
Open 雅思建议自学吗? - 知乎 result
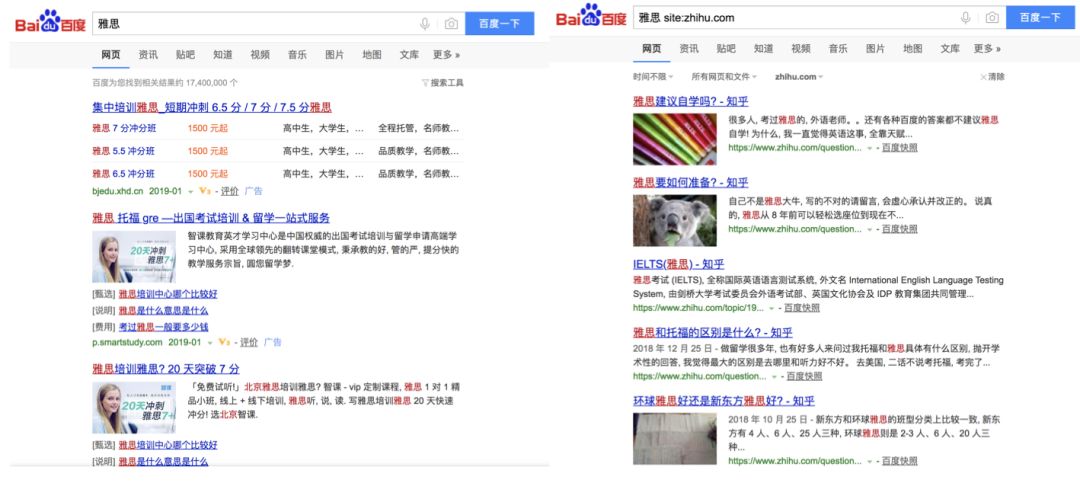coord(690,101)
